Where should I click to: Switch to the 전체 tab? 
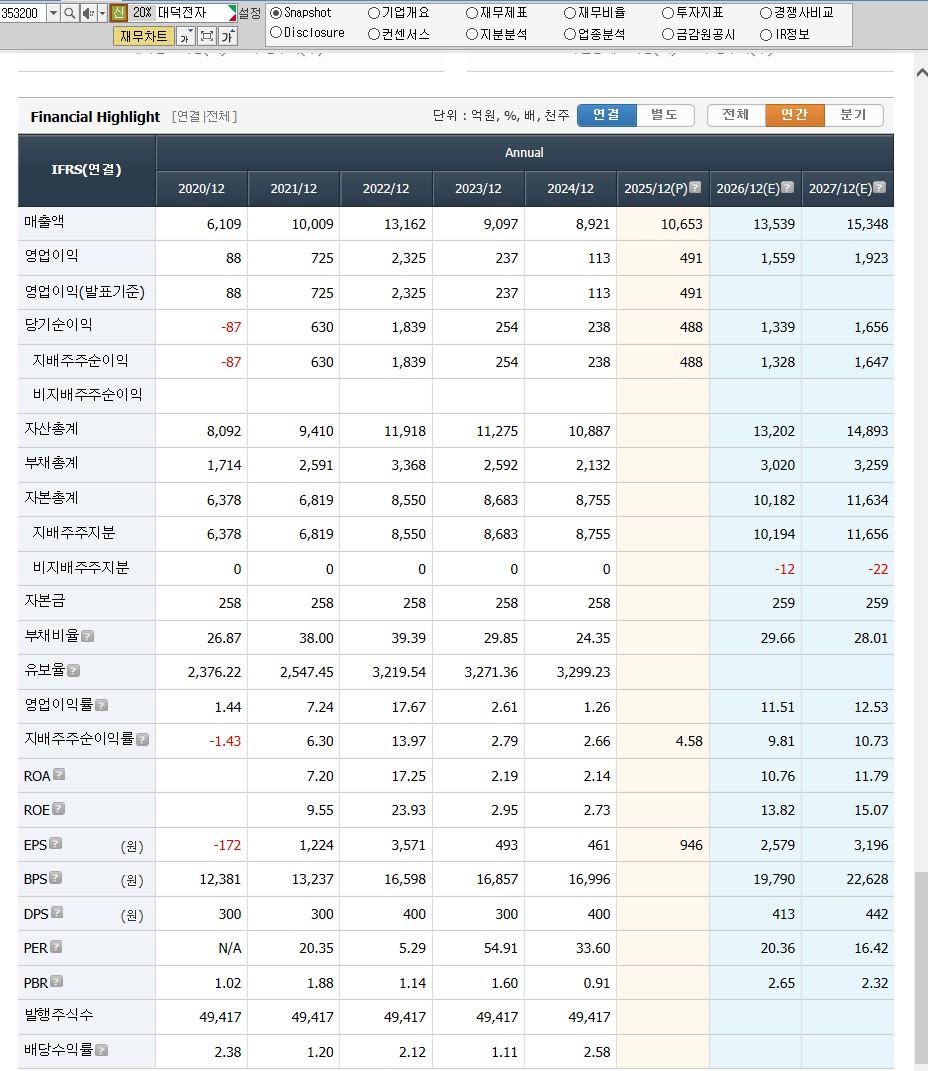[735, 115]
